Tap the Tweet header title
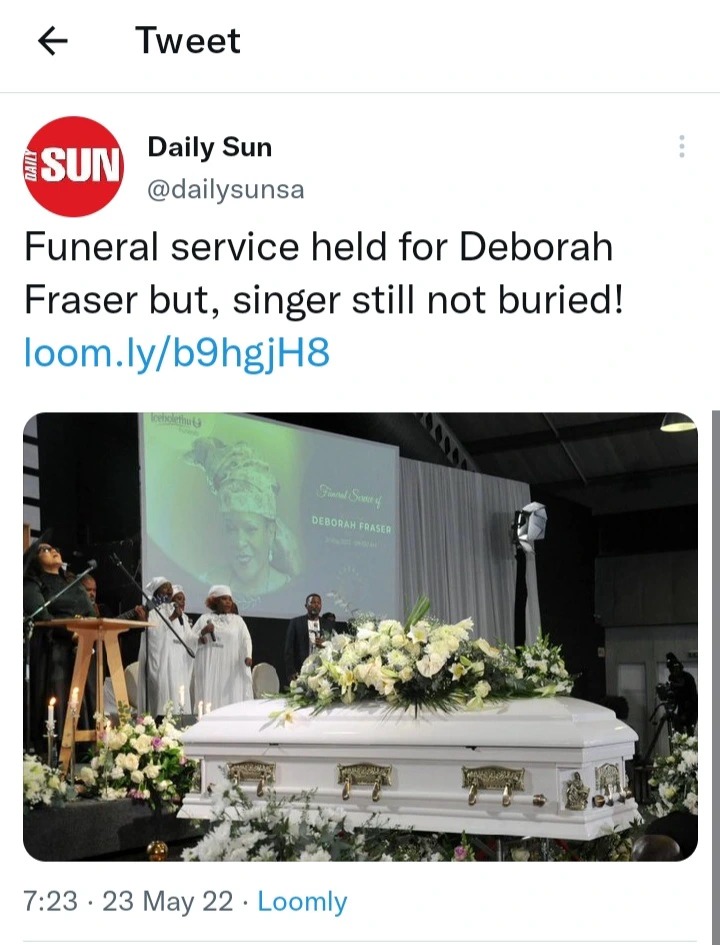This screenshot has width=720, height=945. [188, 41]
